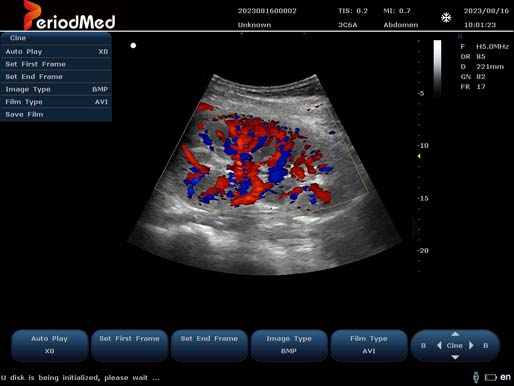Click the -20 depth scale label

[423, 251]
